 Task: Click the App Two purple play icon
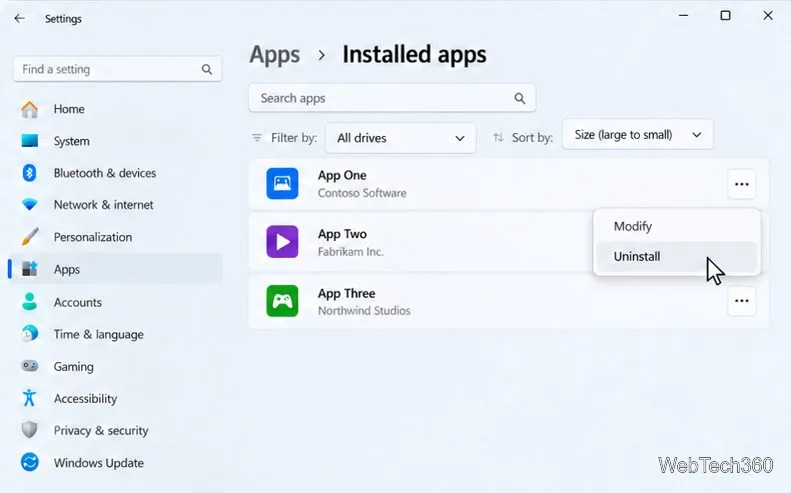282,242
